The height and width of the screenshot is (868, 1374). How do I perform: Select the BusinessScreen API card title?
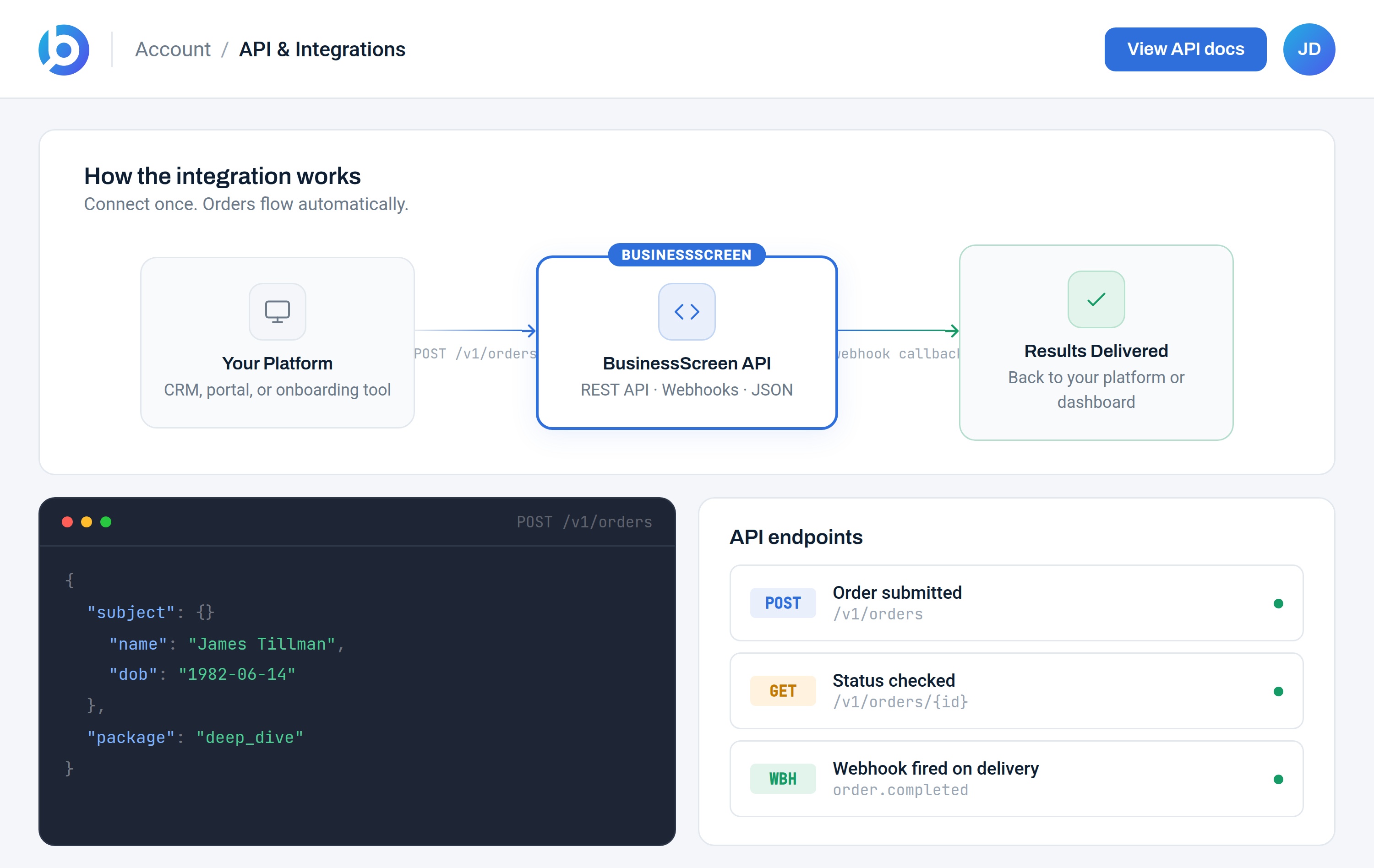[687, 363]
